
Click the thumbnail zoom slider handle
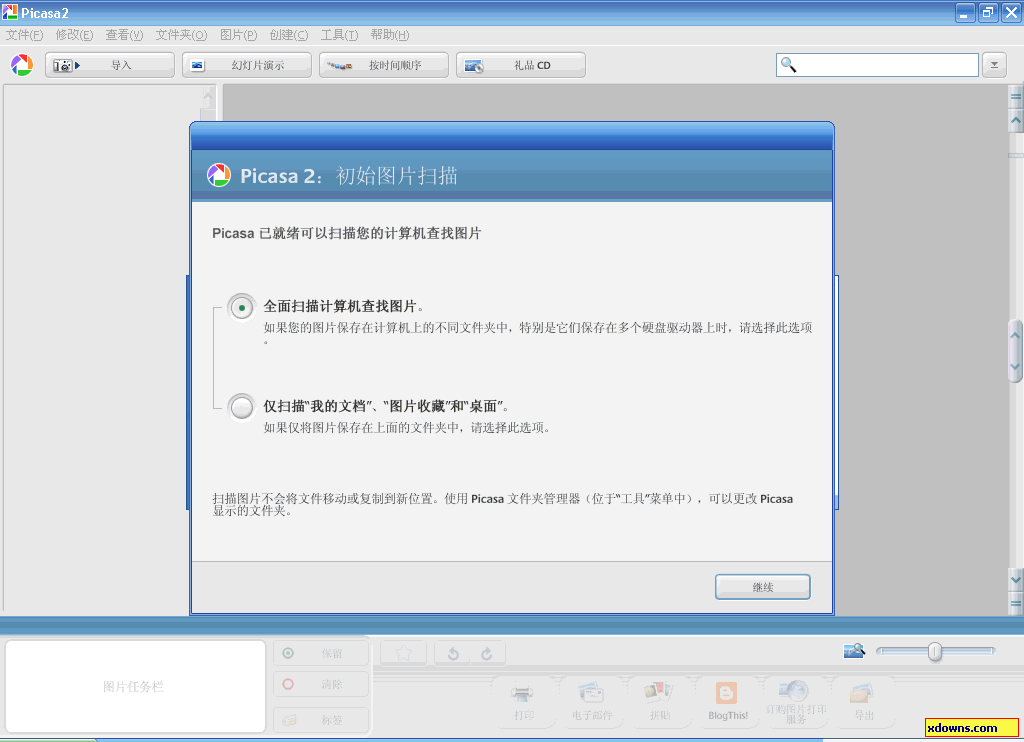point(935,651)
